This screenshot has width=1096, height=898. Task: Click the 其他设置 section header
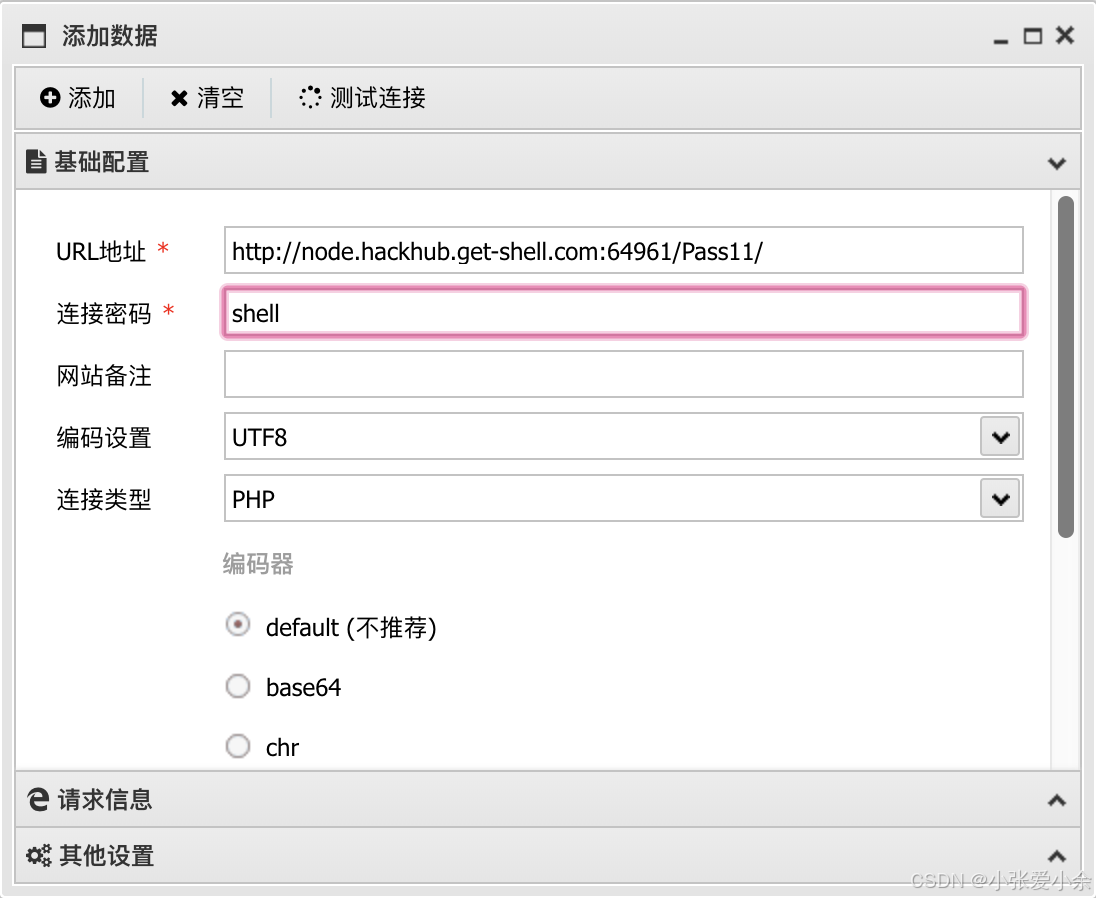[x=547, y=855]
